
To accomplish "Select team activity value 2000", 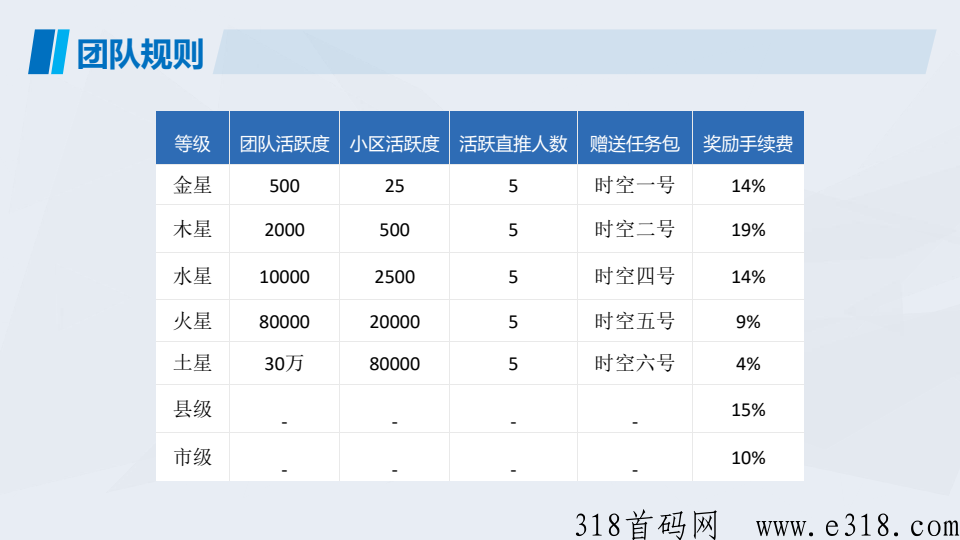I will [x=284, y=230].
